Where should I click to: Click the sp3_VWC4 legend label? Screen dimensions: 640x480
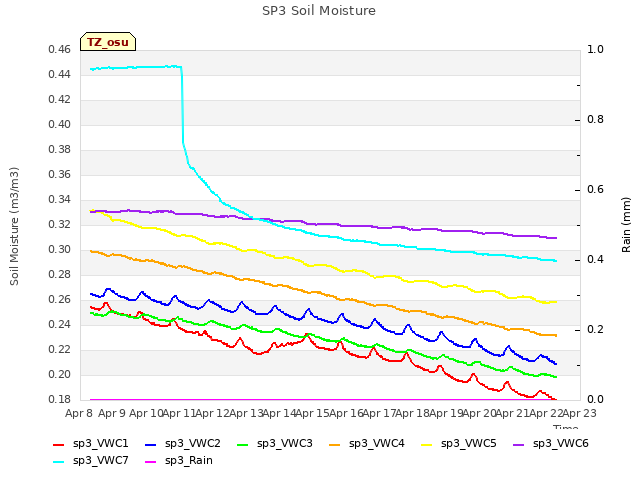click(x=376, y=444)
